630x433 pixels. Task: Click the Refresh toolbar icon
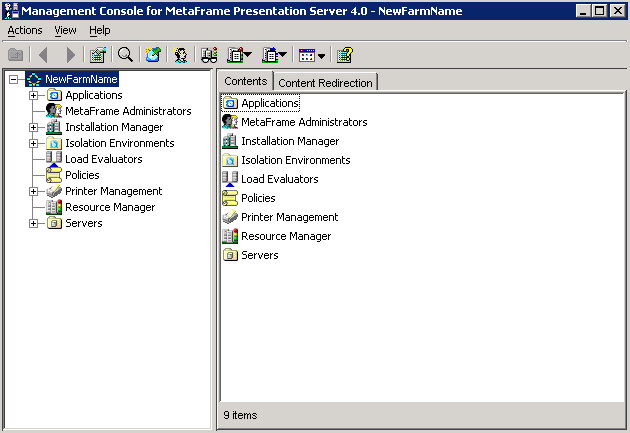pyautogui.click(x=153, y=55)
